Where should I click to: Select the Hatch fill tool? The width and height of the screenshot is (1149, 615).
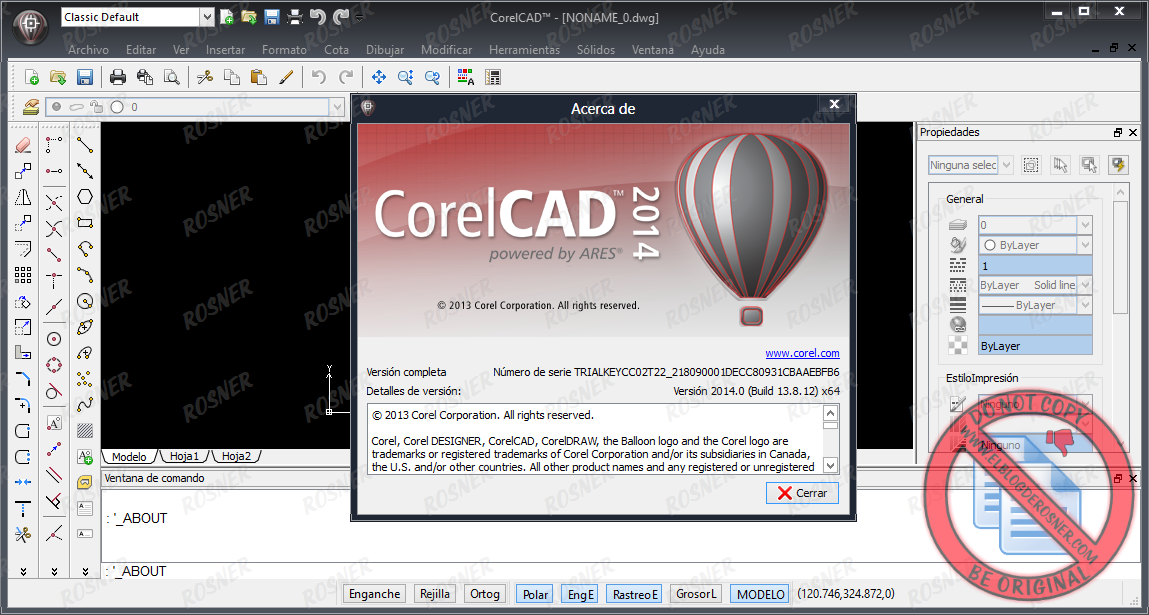pyautogui.click(x=85, y=431)
